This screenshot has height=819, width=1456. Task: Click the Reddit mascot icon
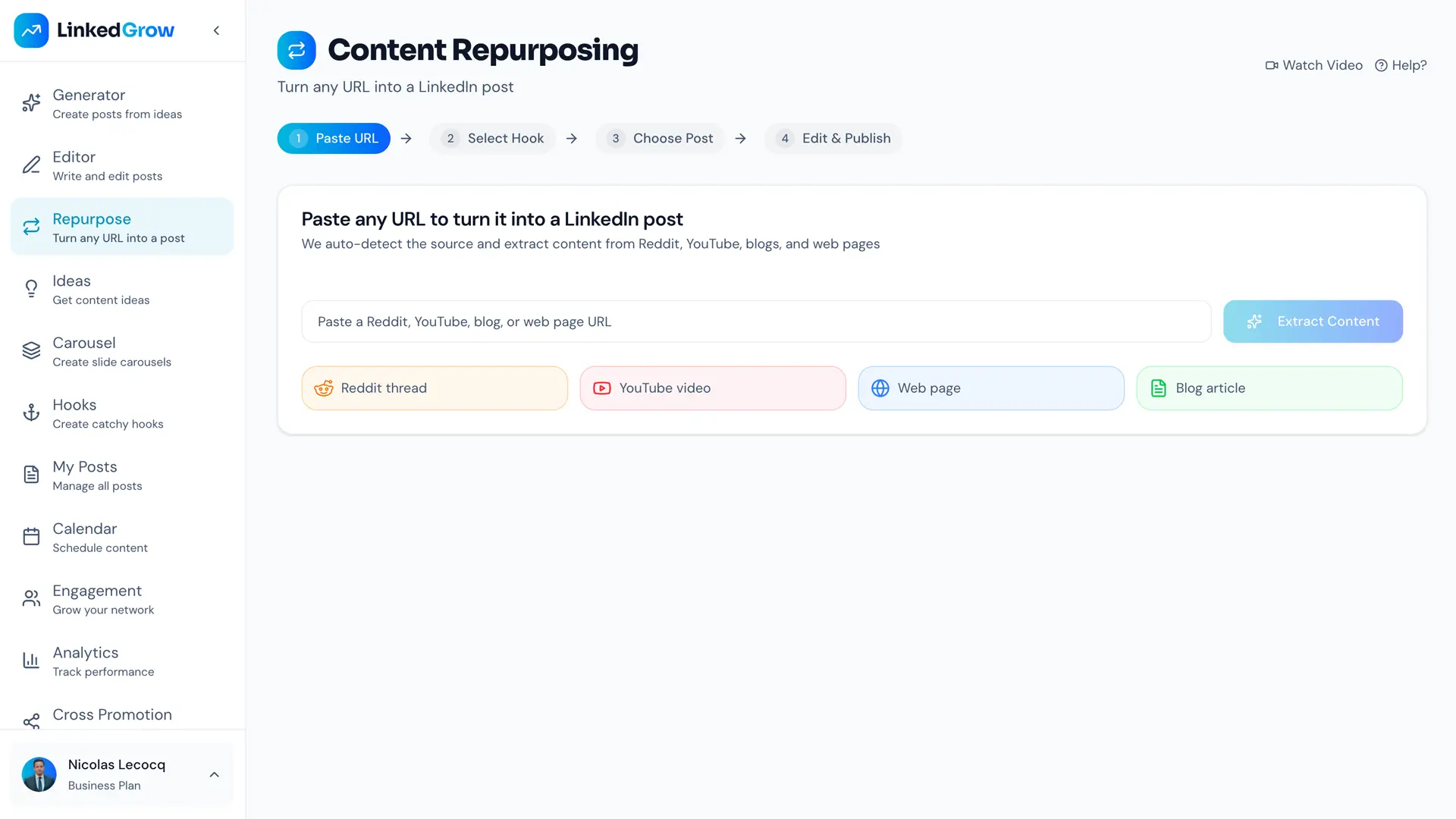click(324, 388)
